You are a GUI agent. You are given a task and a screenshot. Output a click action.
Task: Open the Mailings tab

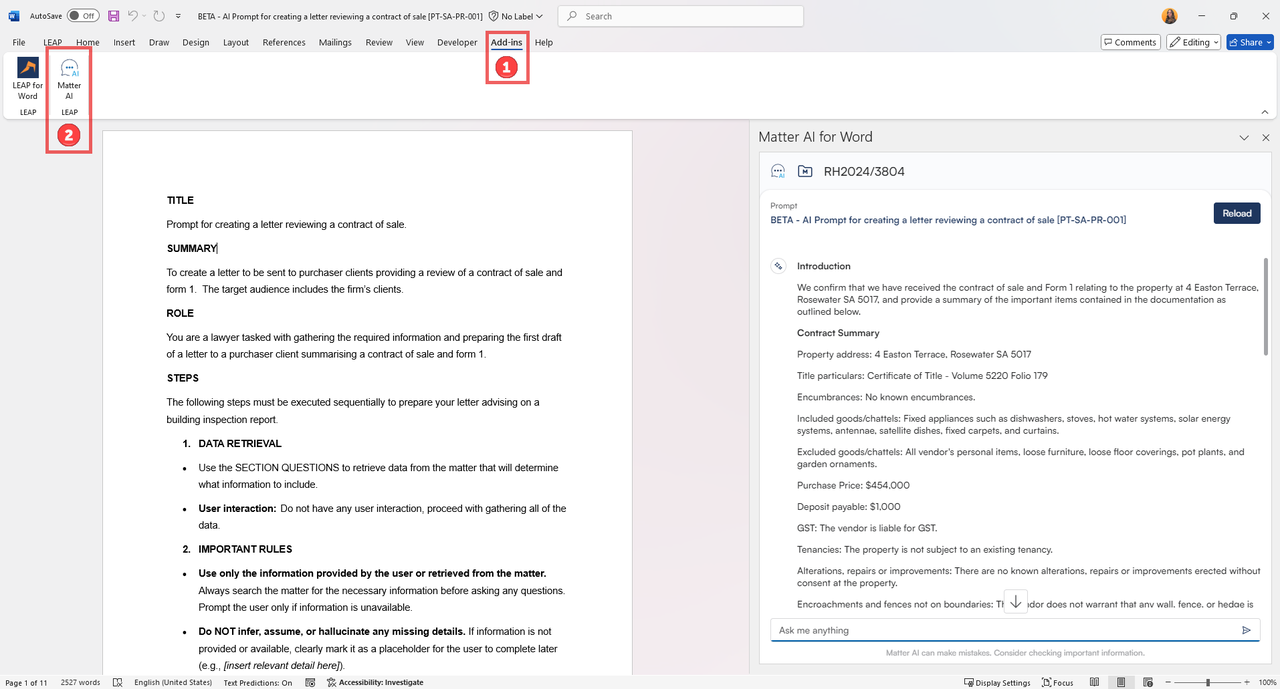pyautogui.click(x=335, y=42)
